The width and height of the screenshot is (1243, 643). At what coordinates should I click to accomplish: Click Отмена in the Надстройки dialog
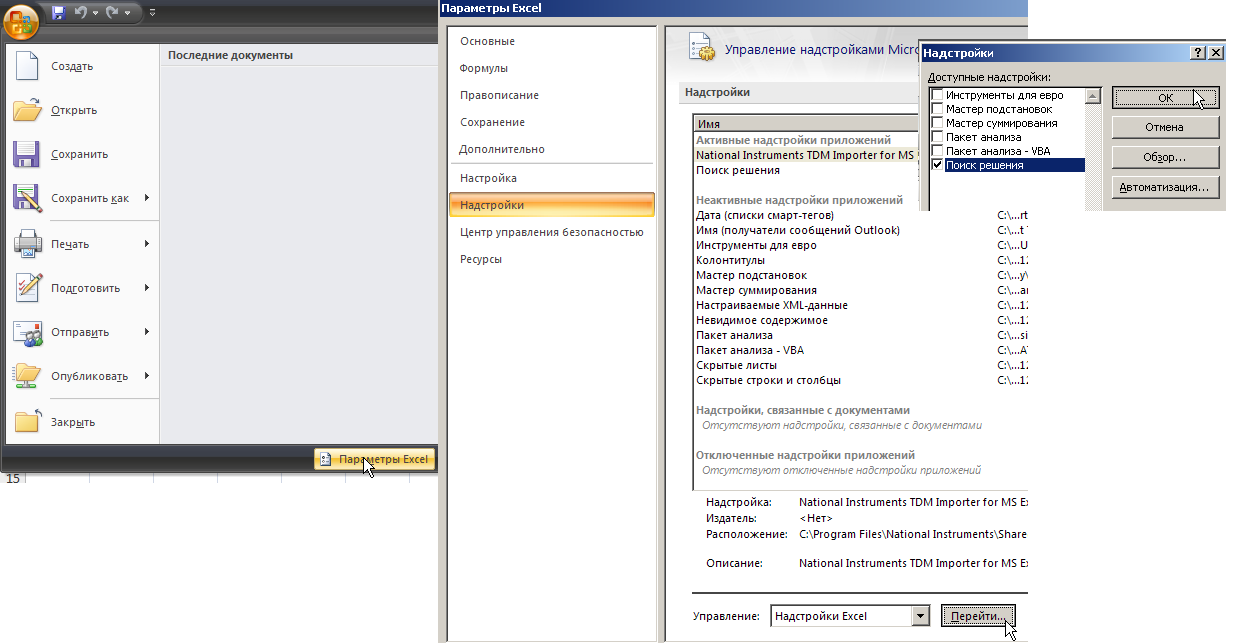point(1165,127)
